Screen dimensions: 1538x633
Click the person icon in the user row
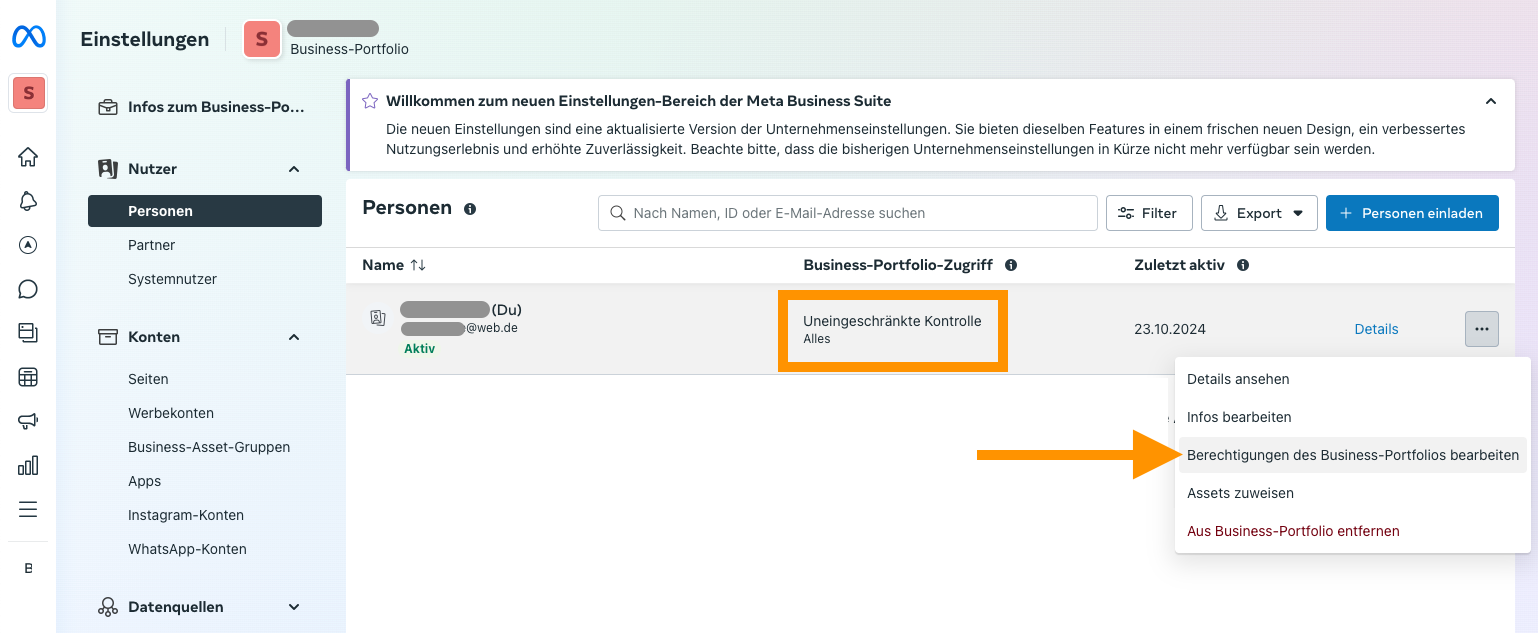coord(378,318)
